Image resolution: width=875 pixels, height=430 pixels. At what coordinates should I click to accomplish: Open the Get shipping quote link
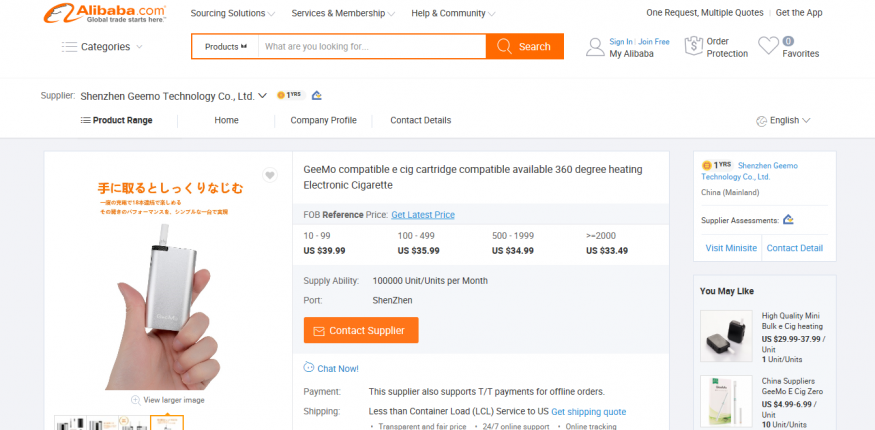tap(588, 412)
